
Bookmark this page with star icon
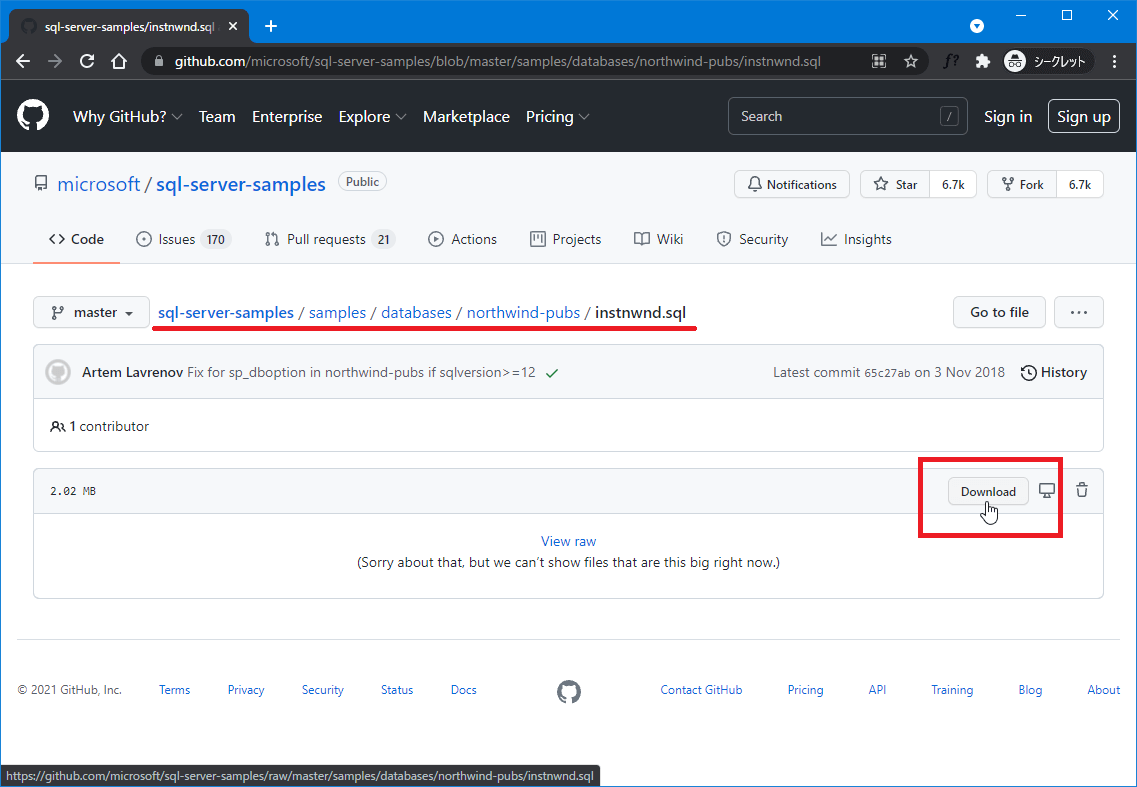pyautogui.click(x=911, y=61)
